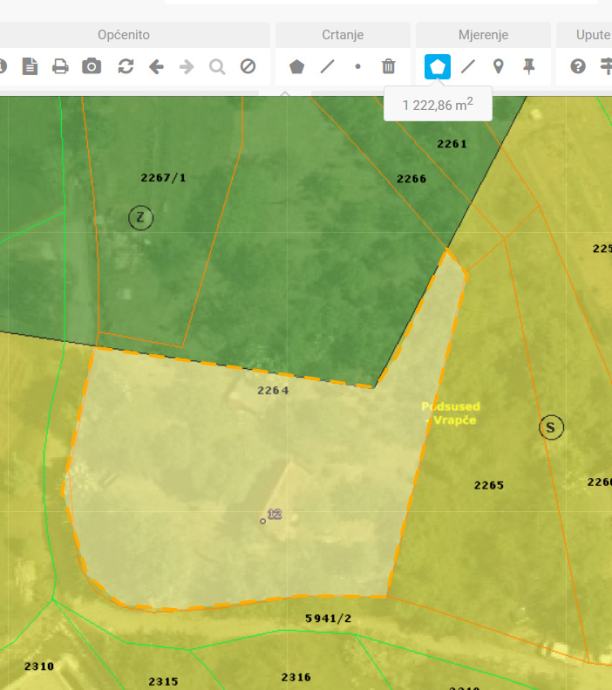Viewport: 612px width, 690px height.
Task: Print the map with printer icon
Action: [x=60, y=67]
